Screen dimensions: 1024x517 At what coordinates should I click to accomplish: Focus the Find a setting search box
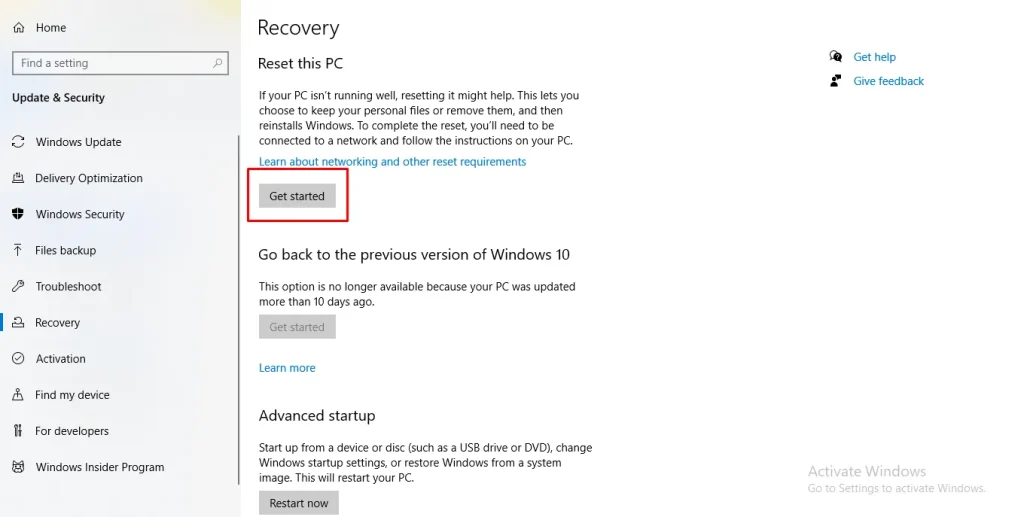[x=120, y=63]
